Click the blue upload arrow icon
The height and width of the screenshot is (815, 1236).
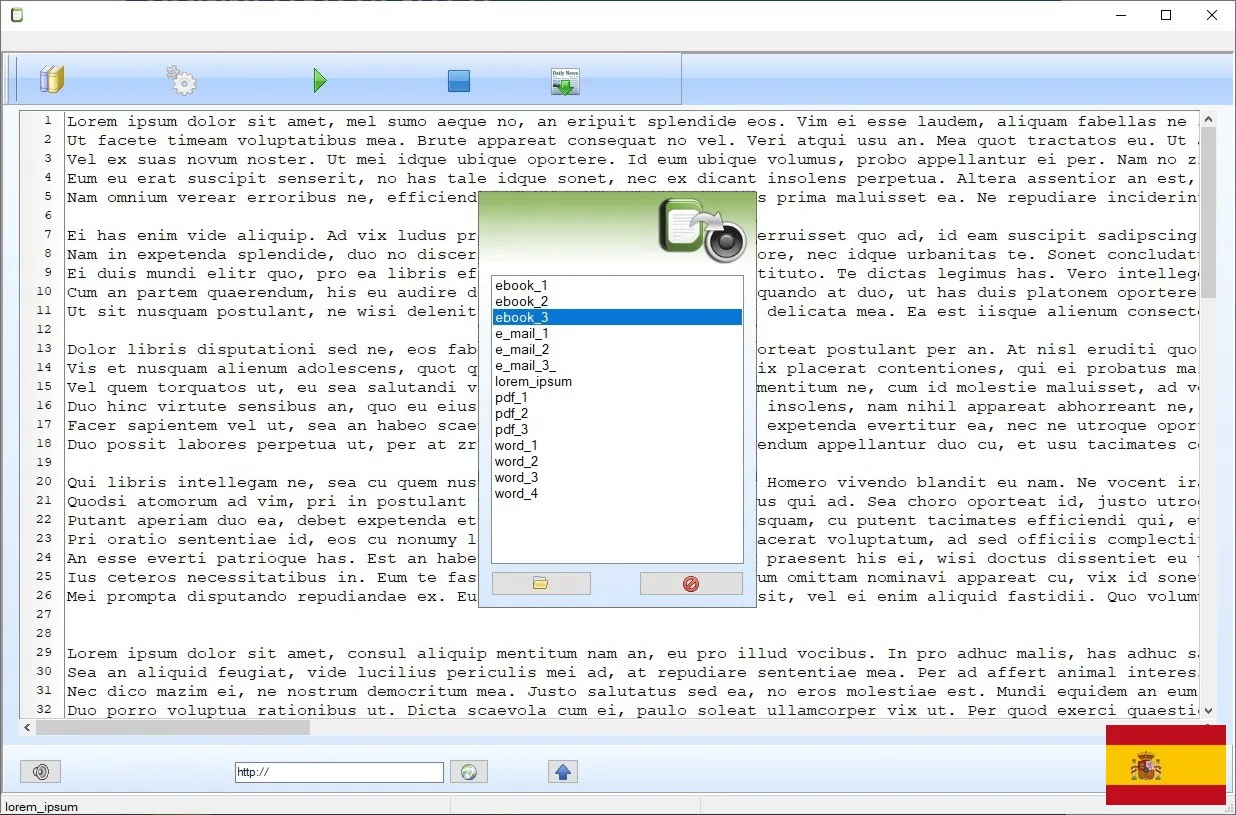tap(562, 771)
